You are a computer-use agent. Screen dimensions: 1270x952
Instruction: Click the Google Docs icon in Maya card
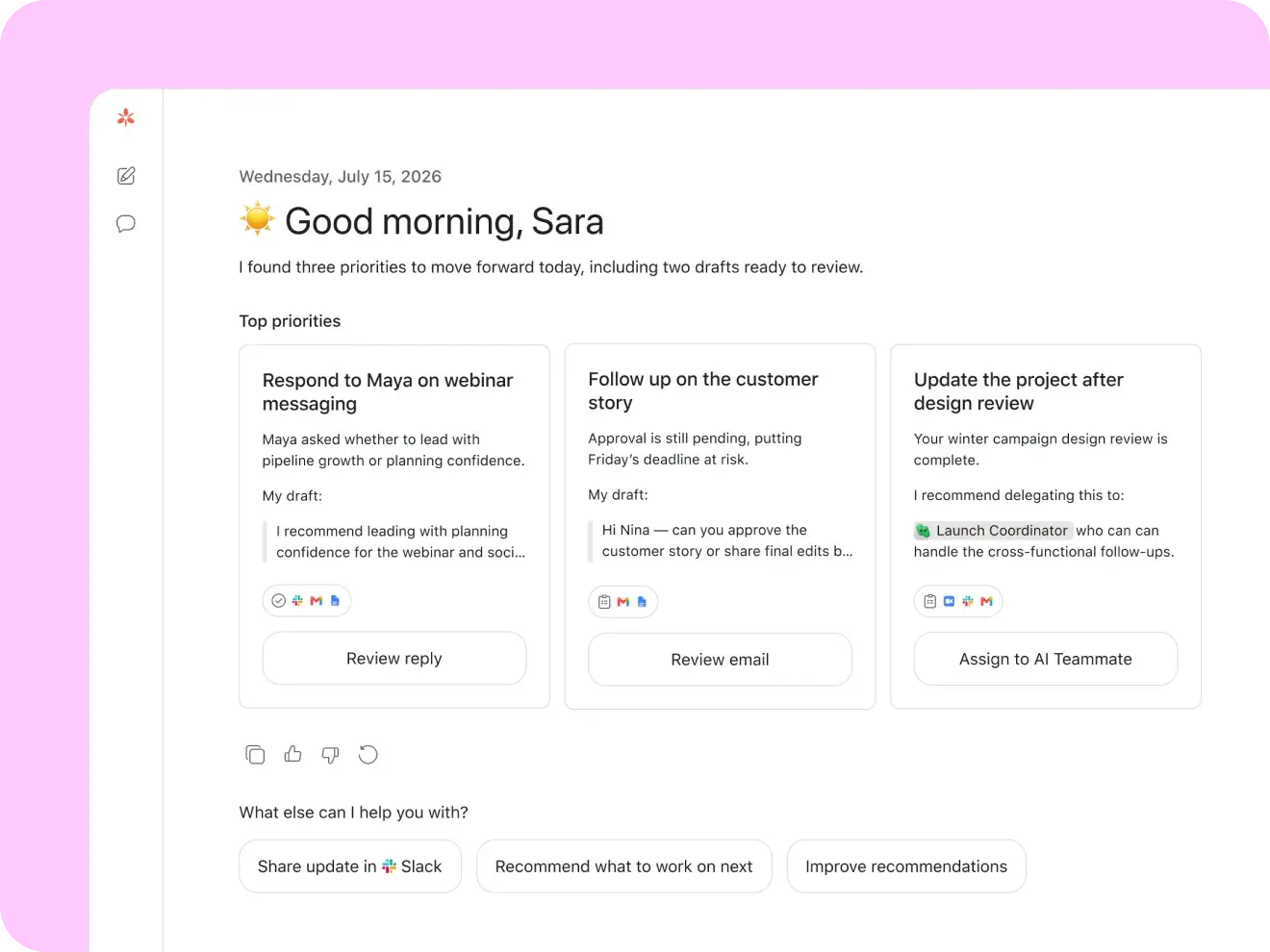pyautogui.click(x=335, y=601)
